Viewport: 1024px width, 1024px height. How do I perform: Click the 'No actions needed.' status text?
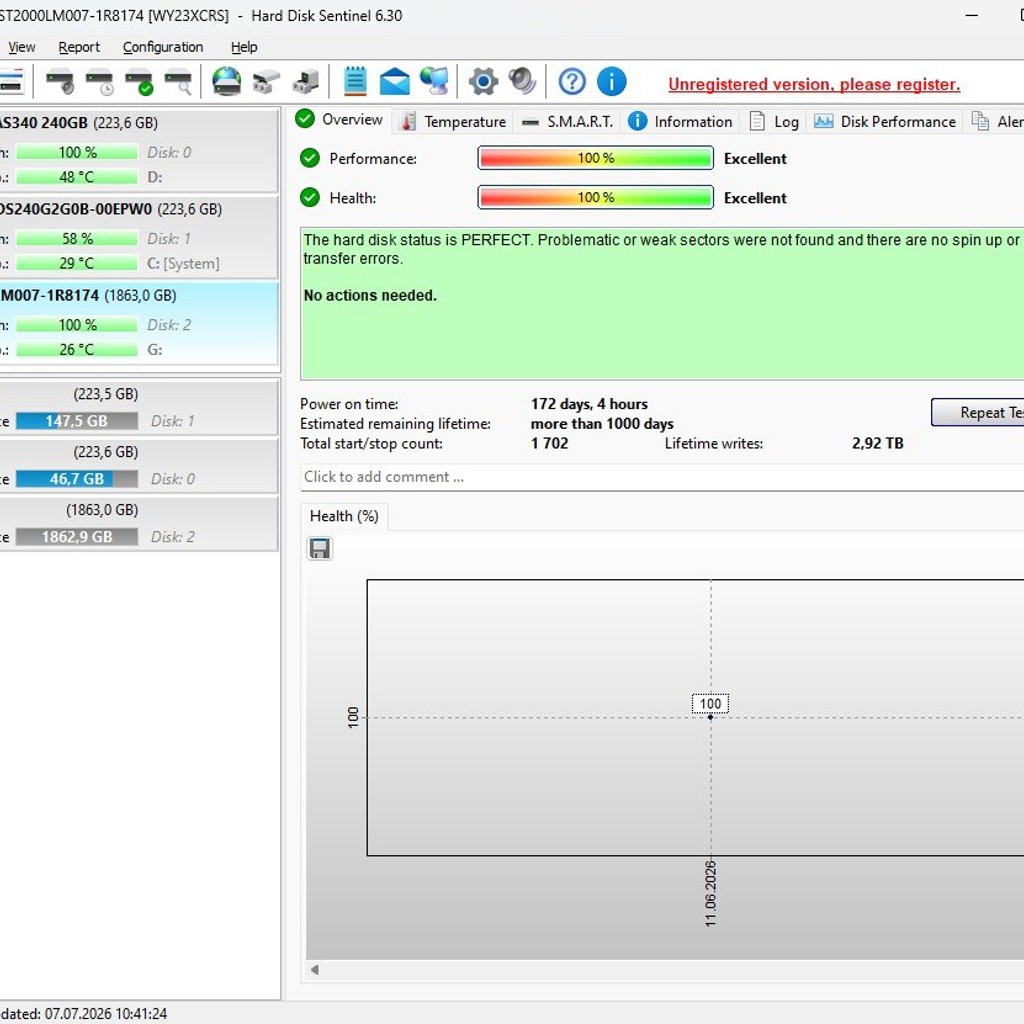370,295
